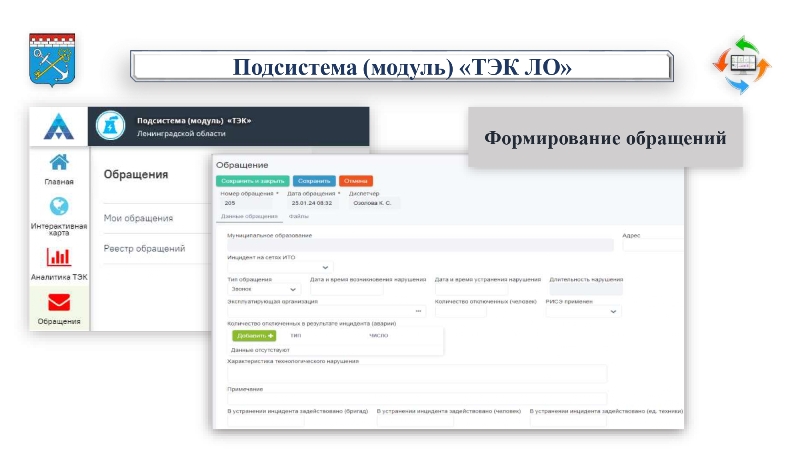Click the green Добавить button

coord(255,336)
